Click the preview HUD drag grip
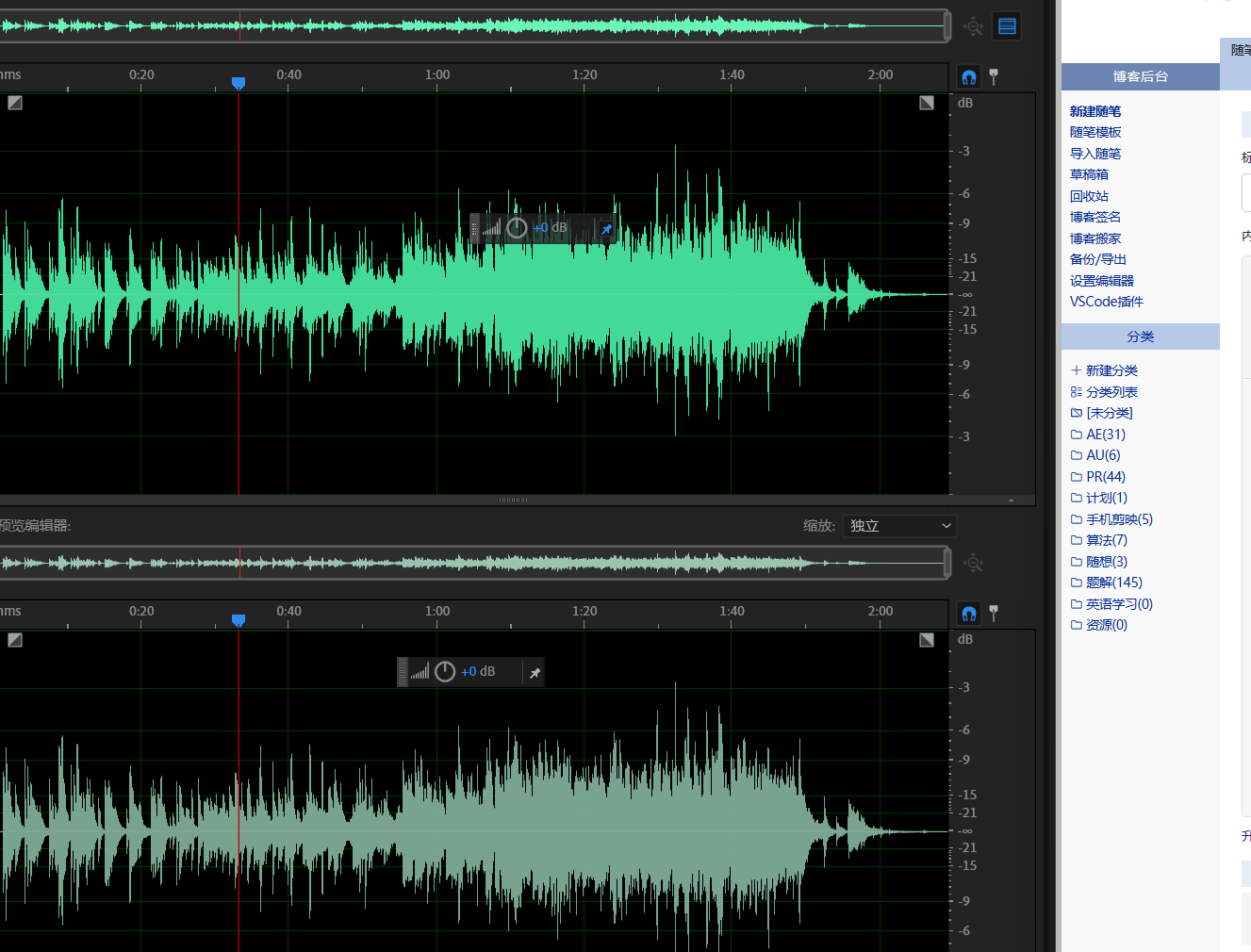1251x952 pixels. coord(403,672)
